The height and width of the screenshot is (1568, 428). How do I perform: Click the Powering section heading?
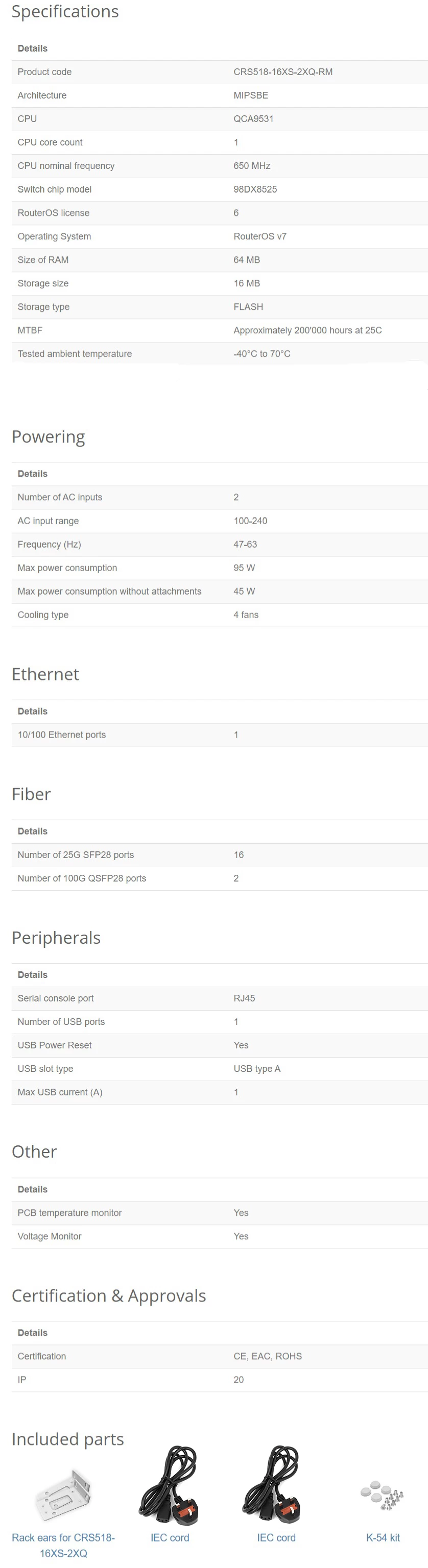(49, 436)
